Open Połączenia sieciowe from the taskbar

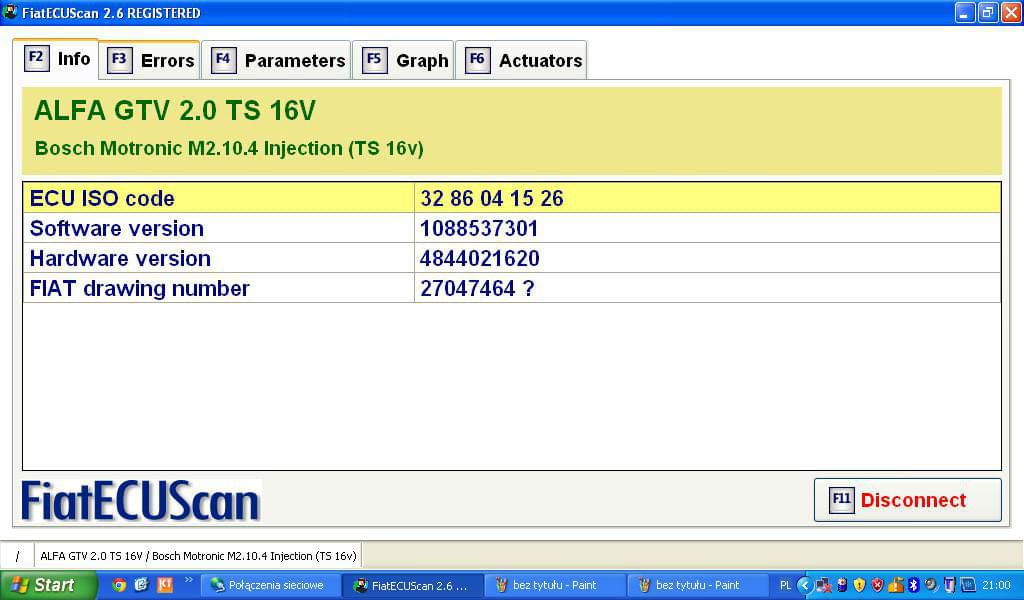pyautogui.click(x=269, y=586)
